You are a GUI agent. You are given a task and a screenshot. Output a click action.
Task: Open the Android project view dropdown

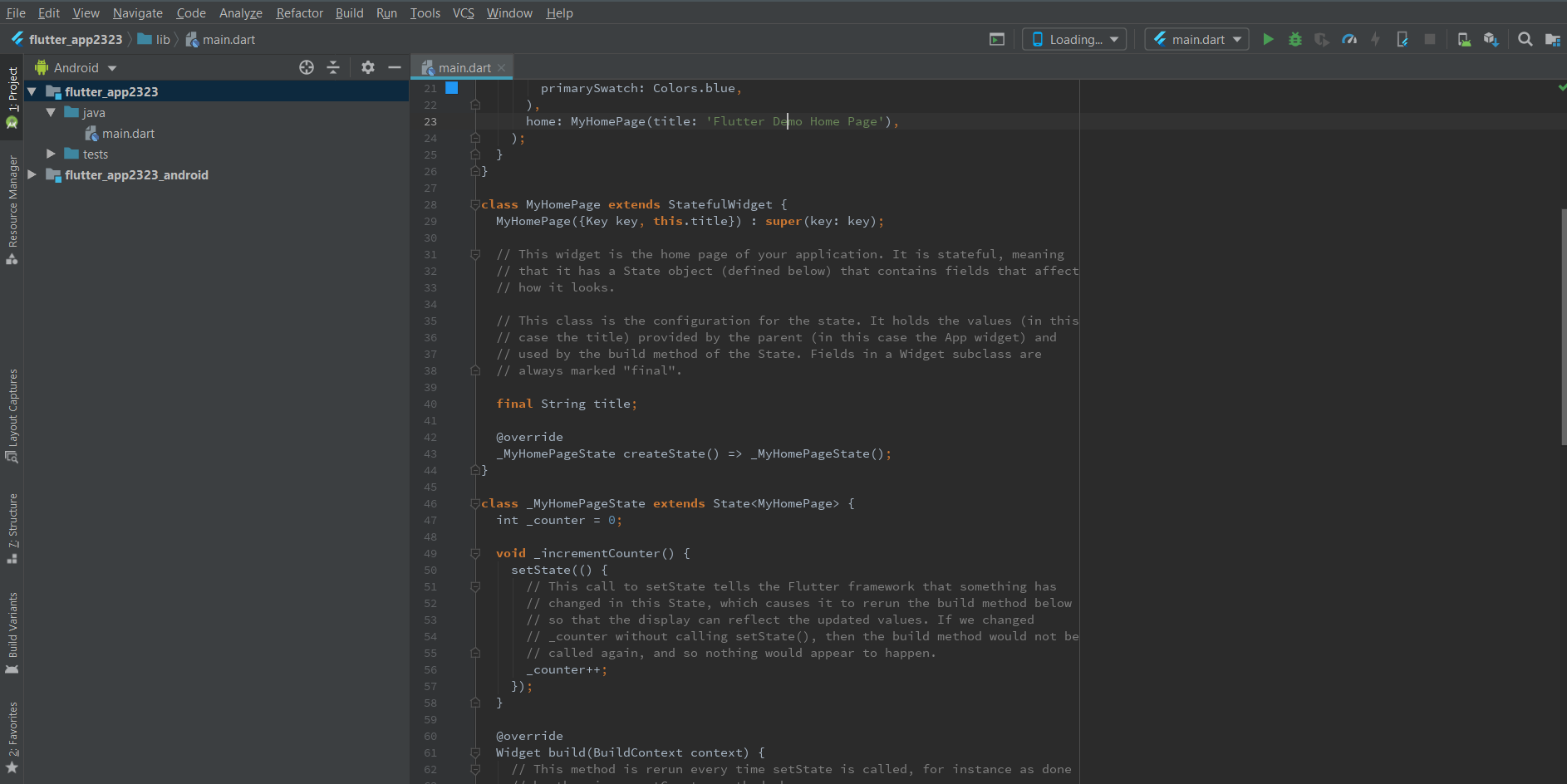(x=76, y=67)
